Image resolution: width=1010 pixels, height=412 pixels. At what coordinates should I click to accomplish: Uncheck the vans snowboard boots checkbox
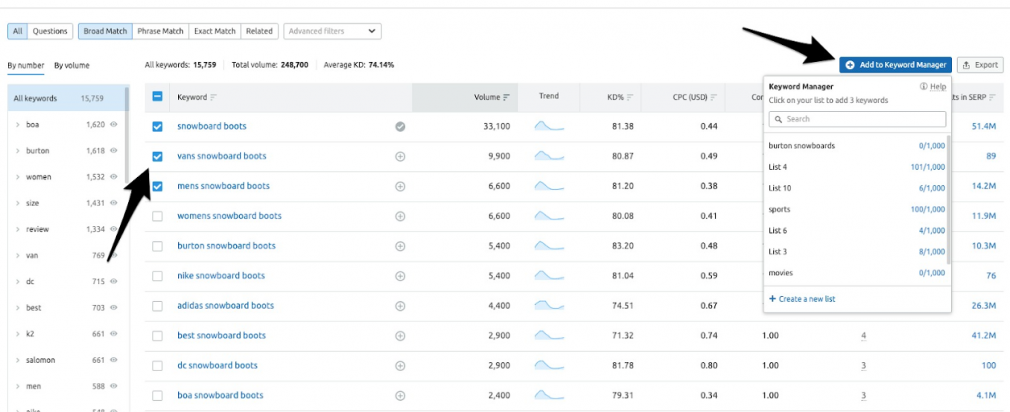[157, 156]
